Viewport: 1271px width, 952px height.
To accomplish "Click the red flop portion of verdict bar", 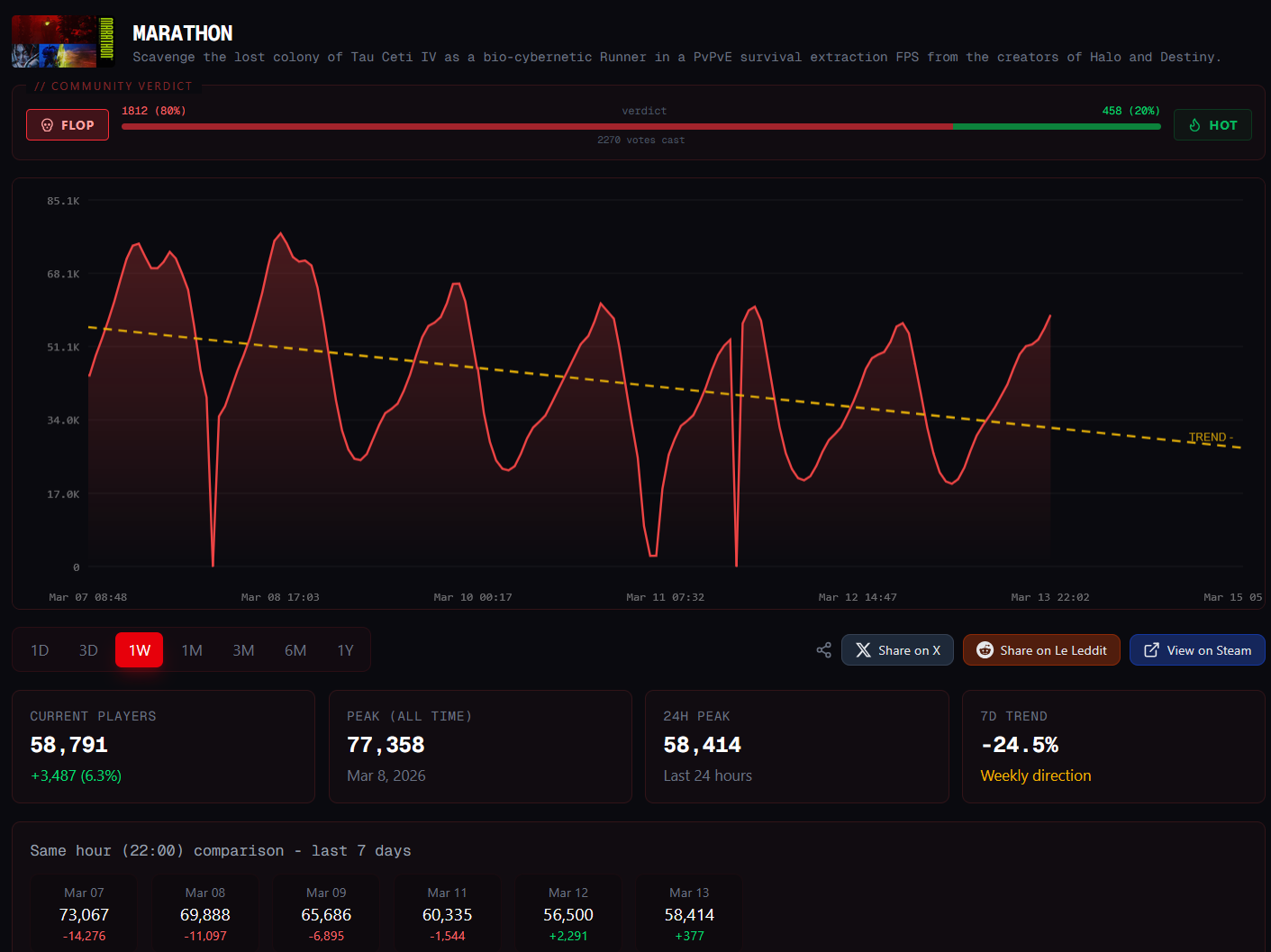I will (537, 127).
